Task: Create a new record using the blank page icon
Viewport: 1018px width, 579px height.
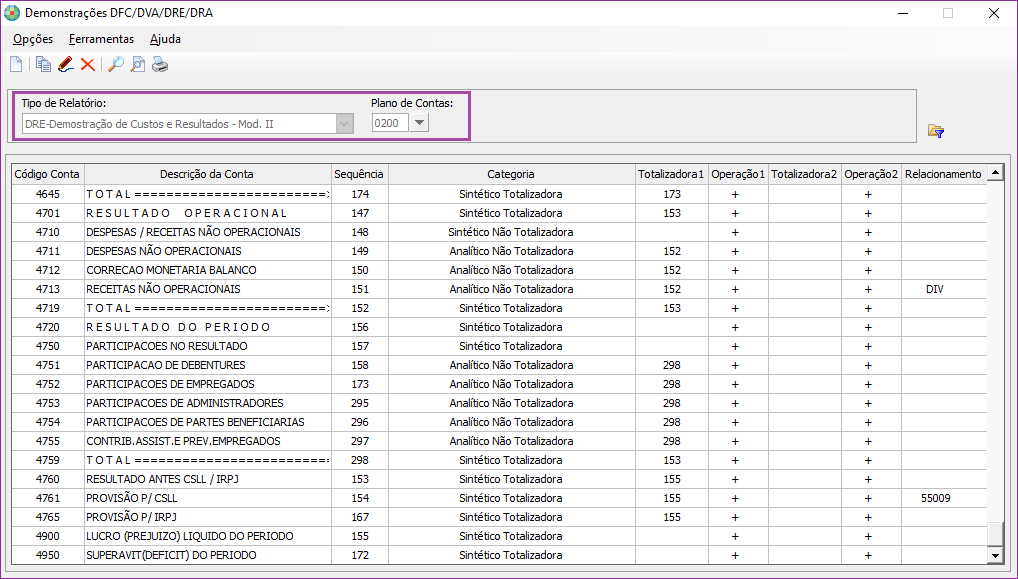Action: click(x=15, y=63)
